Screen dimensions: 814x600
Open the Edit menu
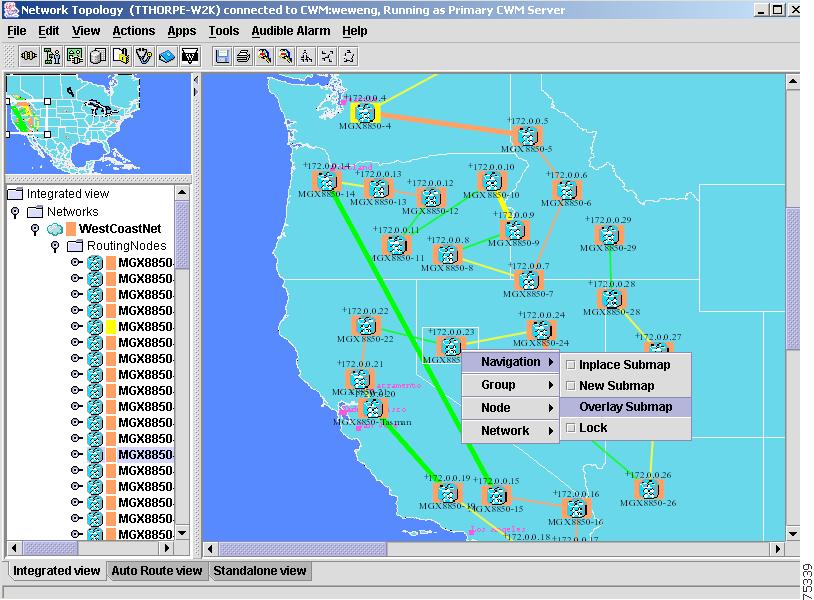[48, 31]
